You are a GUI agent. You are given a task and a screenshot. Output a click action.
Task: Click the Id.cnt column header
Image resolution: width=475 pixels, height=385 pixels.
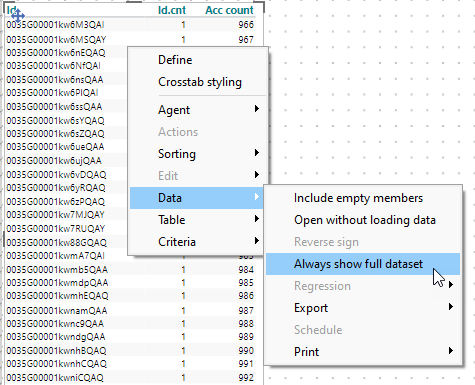[172, 10]
